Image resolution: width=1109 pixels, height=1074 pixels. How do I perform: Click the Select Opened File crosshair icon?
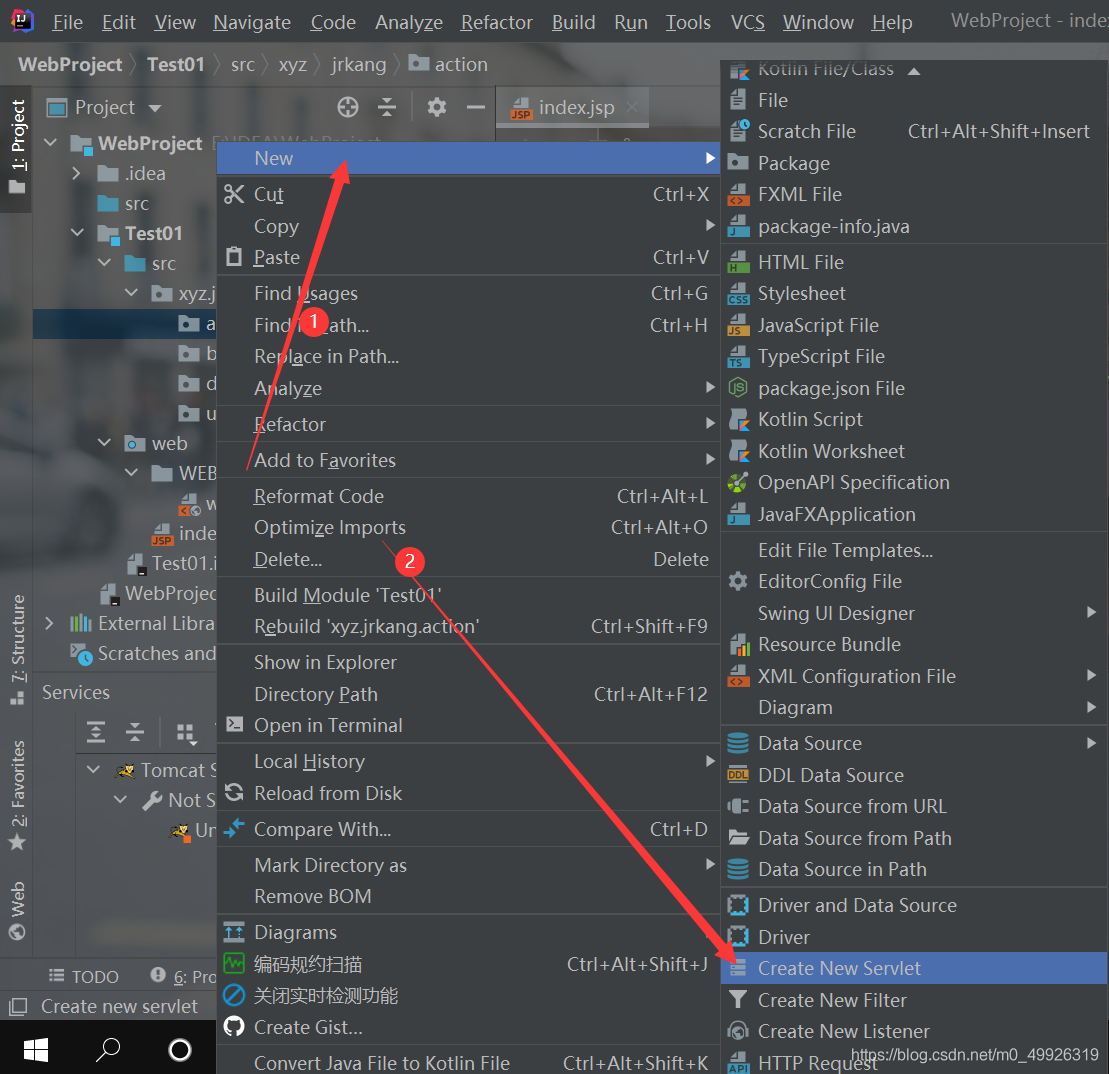347,107
